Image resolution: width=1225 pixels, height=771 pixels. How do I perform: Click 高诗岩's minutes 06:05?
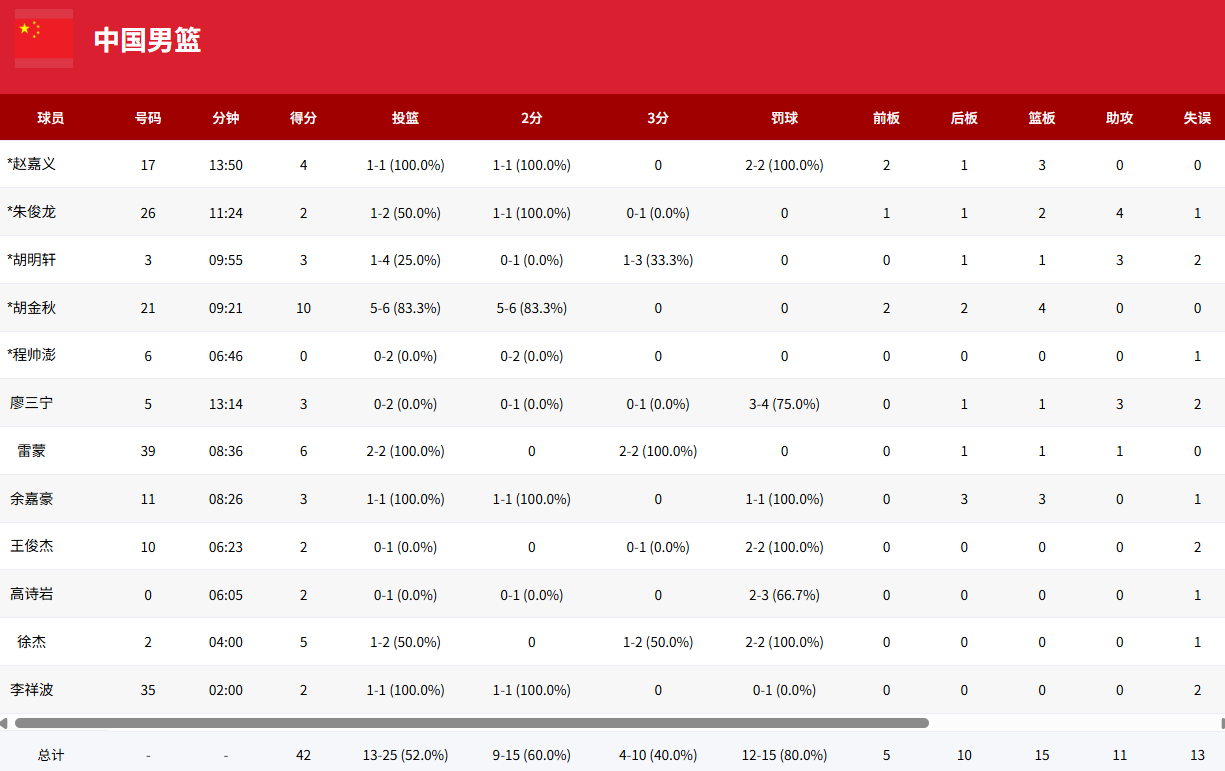[226, 595]
